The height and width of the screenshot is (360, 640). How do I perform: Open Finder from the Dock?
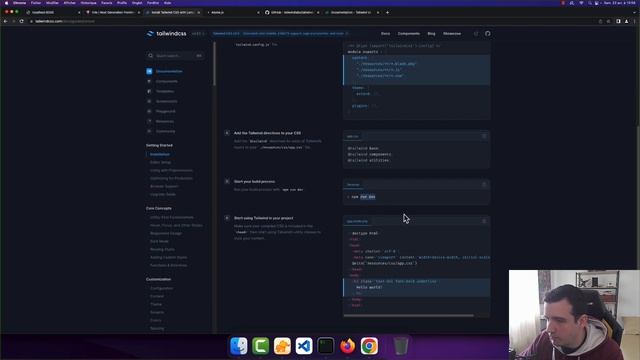239,346
